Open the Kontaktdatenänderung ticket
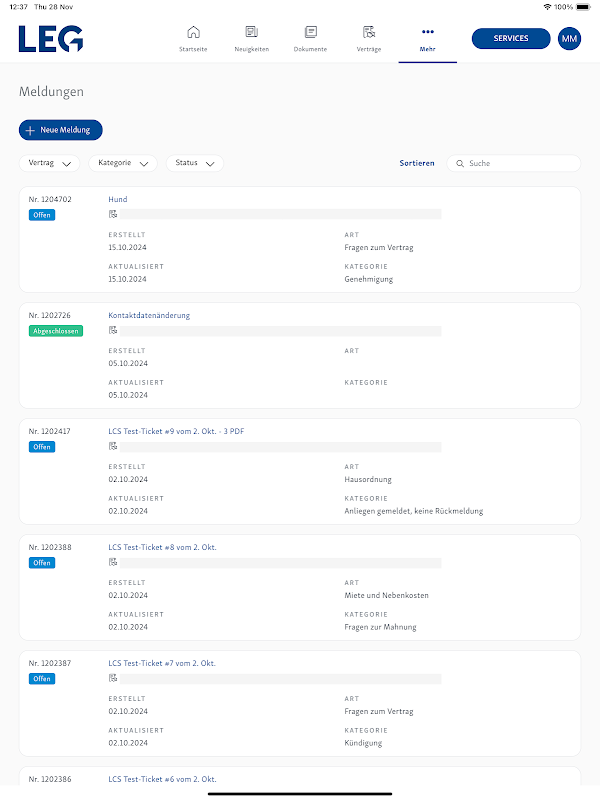 (x=149, y=315)
